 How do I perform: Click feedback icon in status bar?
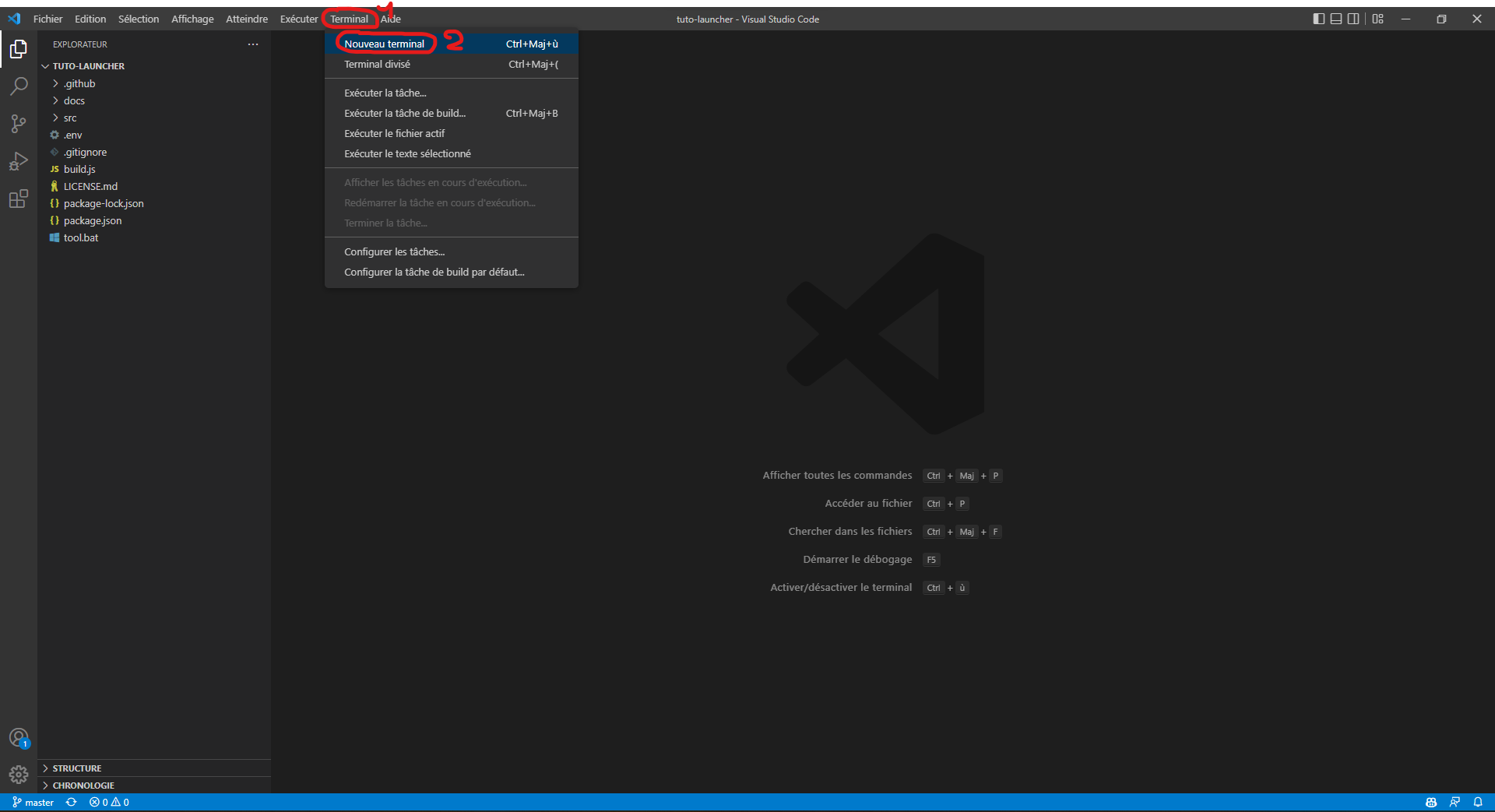(1455, 802)
